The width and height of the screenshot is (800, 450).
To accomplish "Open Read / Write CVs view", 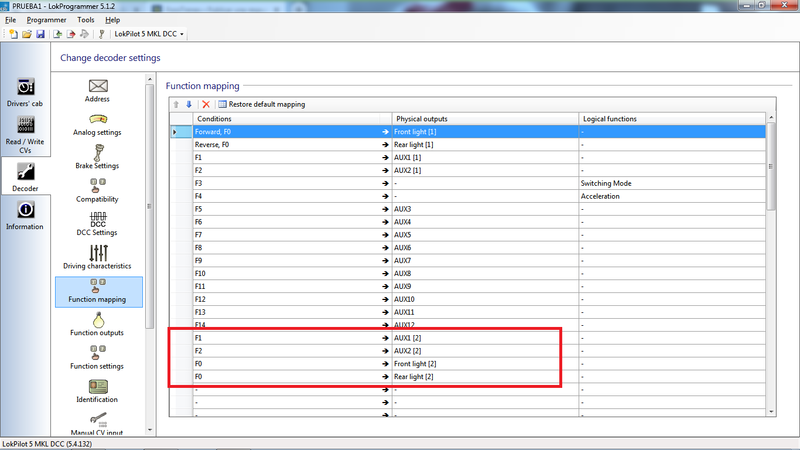I will pyautogui.click(x=25, y=135).
